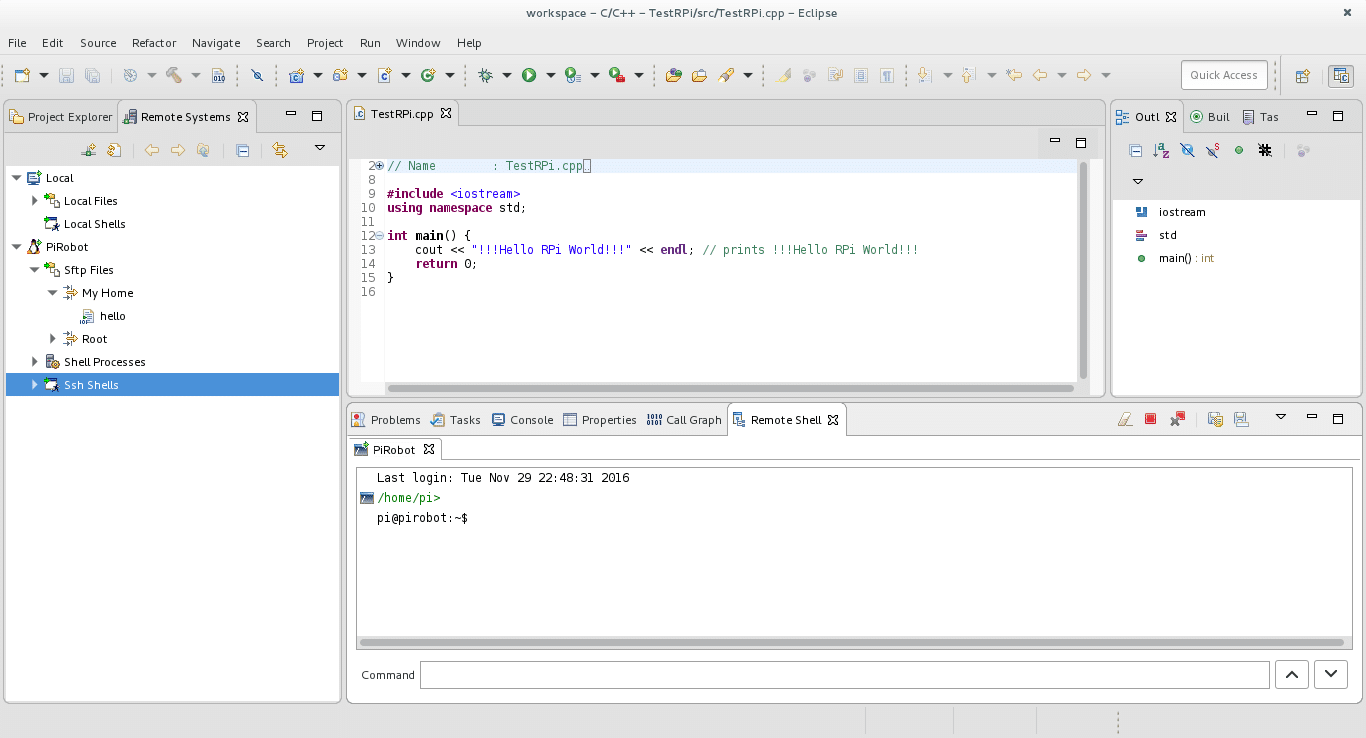The image size is (1366, 738).
Task: Sort the Outline alphabetically
Action: (x=1161, y=150)
